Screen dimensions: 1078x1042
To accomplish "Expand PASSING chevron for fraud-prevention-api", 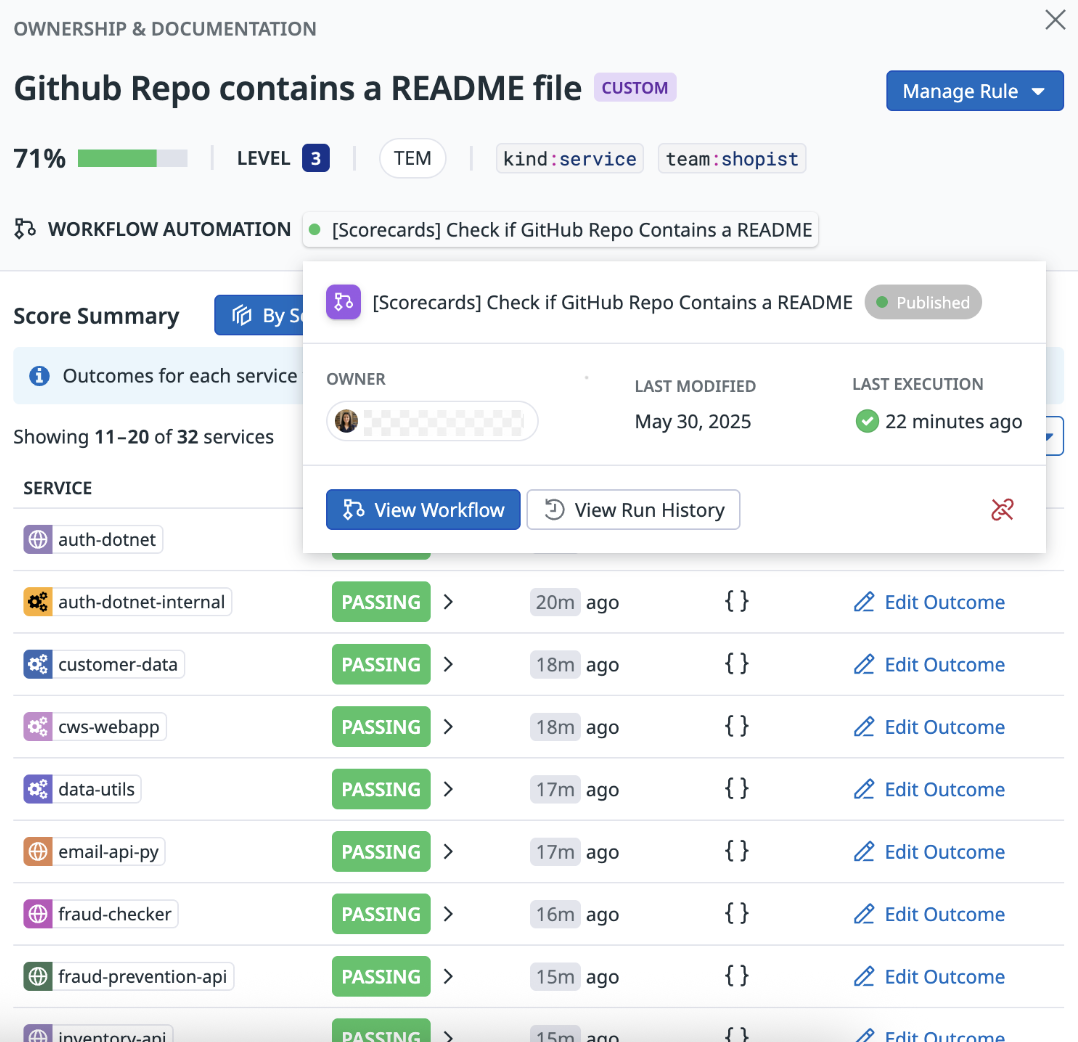I will (448, 977).
